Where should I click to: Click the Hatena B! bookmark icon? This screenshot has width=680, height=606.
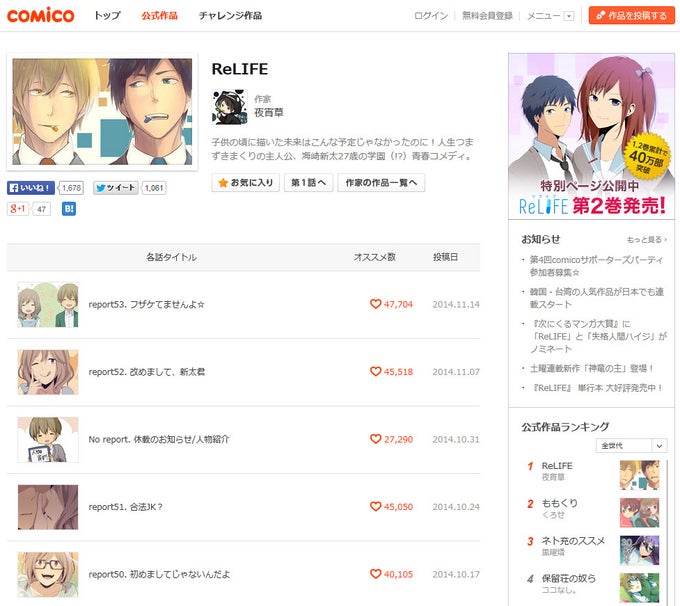tap(69, 209)
